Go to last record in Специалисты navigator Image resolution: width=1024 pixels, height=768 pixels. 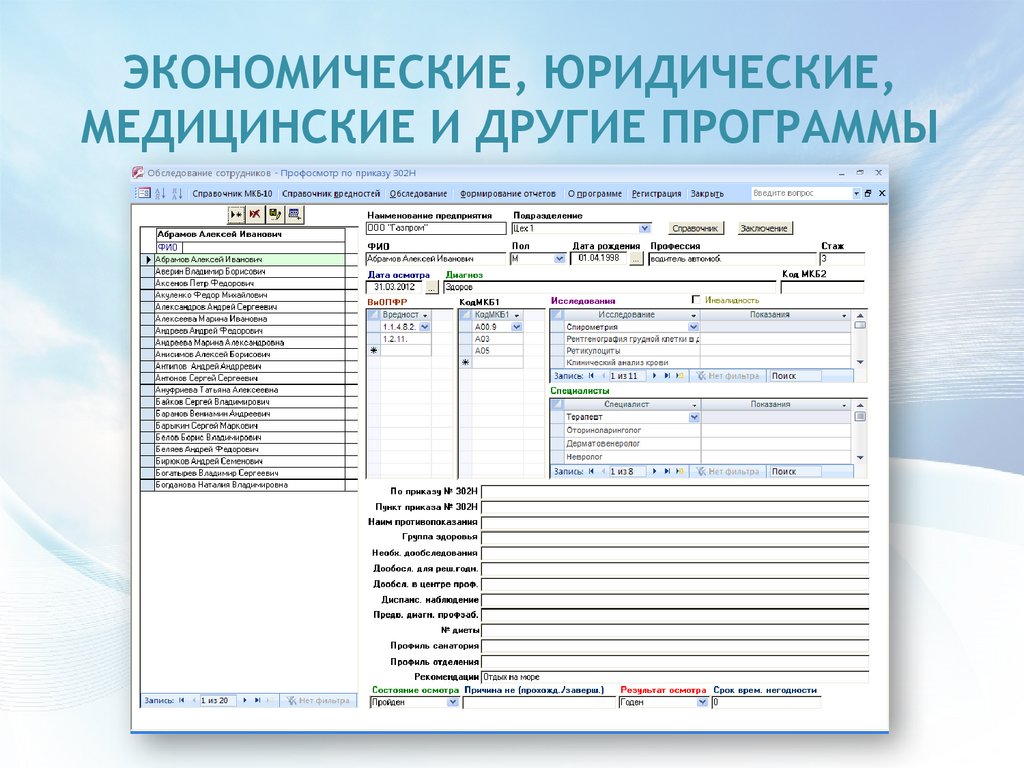pyautogui.click(x=667, y=471)
